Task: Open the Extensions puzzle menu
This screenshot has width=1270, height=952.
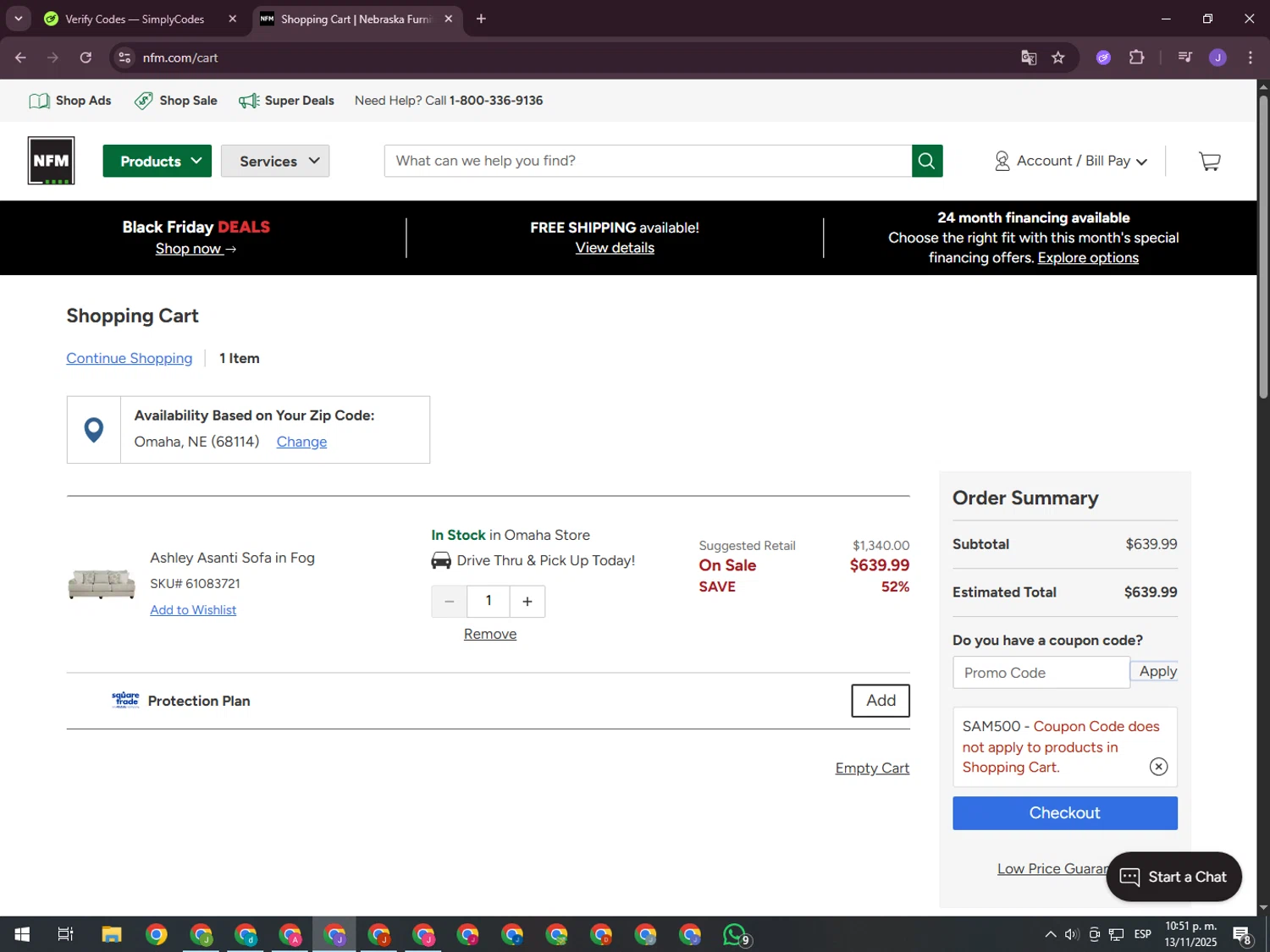Action: click(1136, 58)
